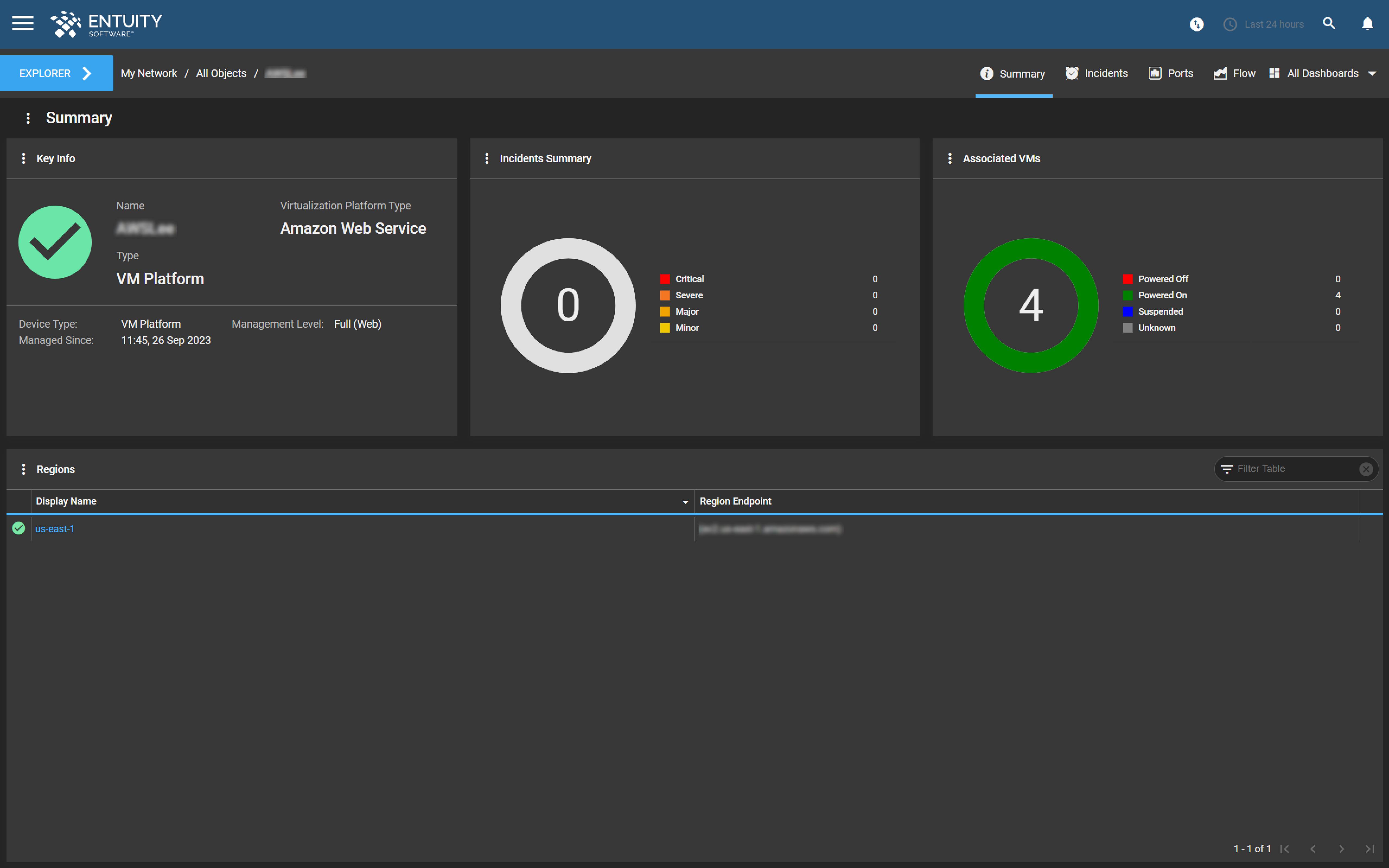The height and width of the screenshot is (868, 1389).
Task: Click the Powered On count of 4
Action: tap(1338, 295)
